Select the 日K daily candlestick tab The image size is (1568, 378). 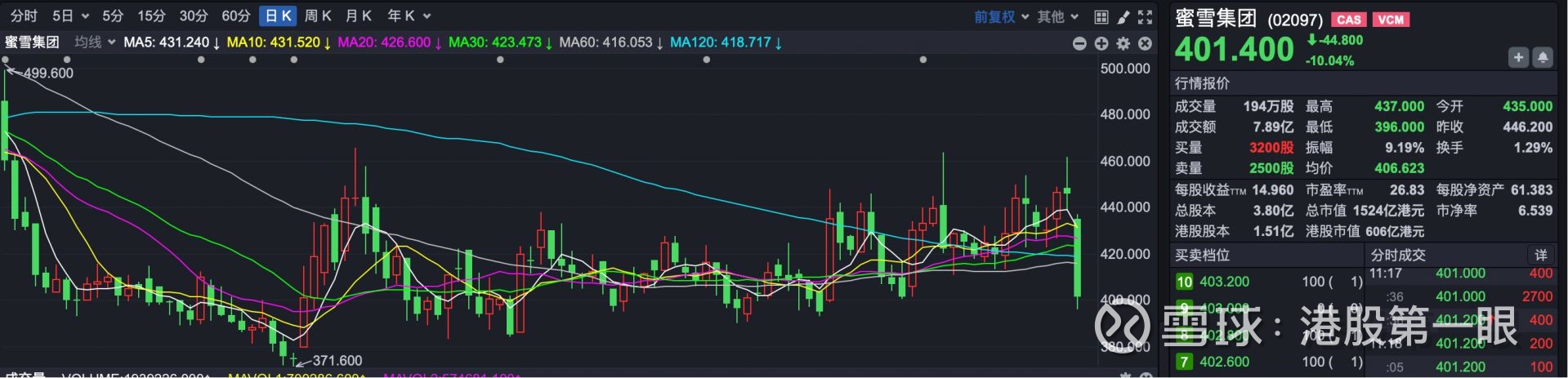(279, 16)
